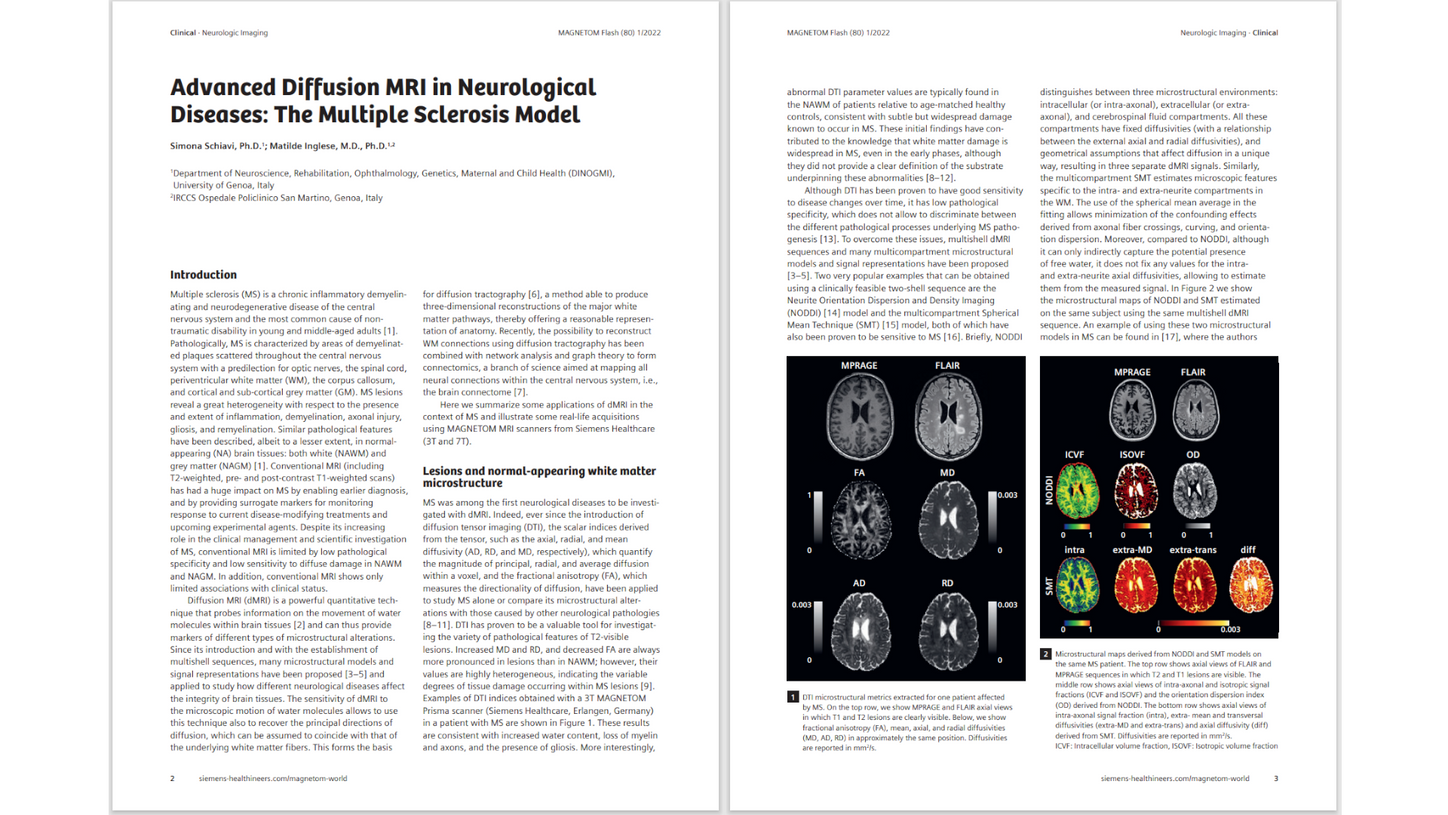Click the grayscale color bar beside the FA map
The height and width of the screenshot is (815, 1448).
point(818,517)
